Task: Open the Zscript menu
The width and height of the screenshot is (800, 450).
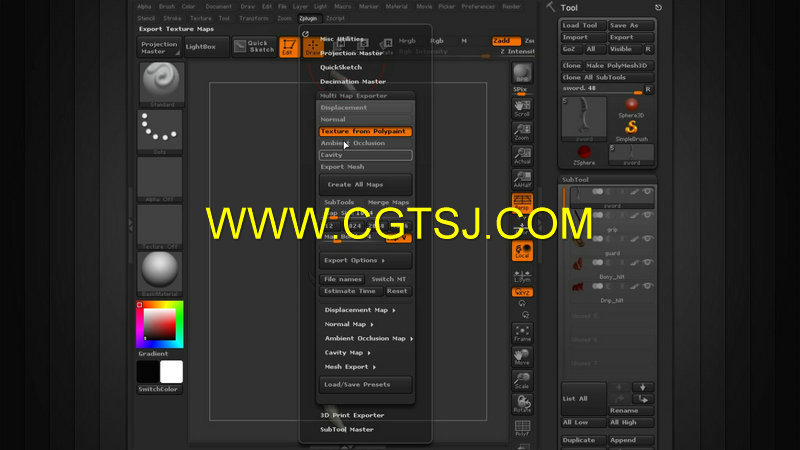Action: (x=335, y=18)
